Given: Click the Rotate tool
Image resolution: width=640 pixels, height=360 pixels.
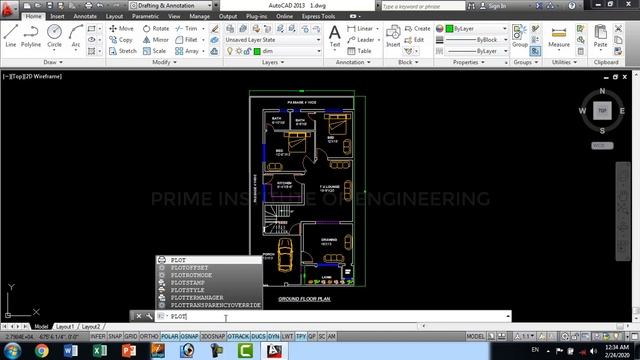Looking at the screenshot, I should click(156, 29).
